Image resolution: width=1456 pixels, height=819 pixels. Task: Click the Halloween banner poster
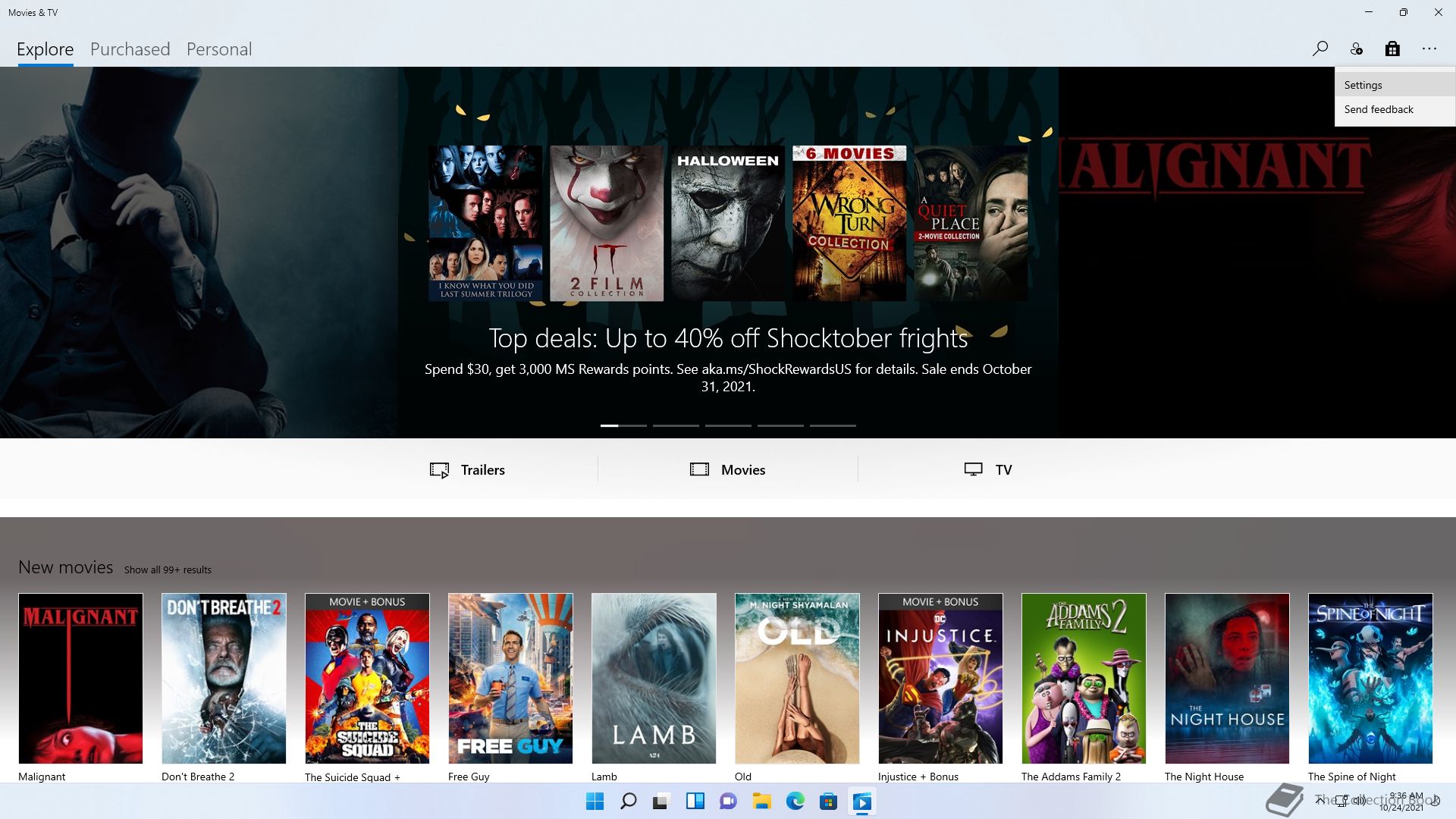click(728, 223)
